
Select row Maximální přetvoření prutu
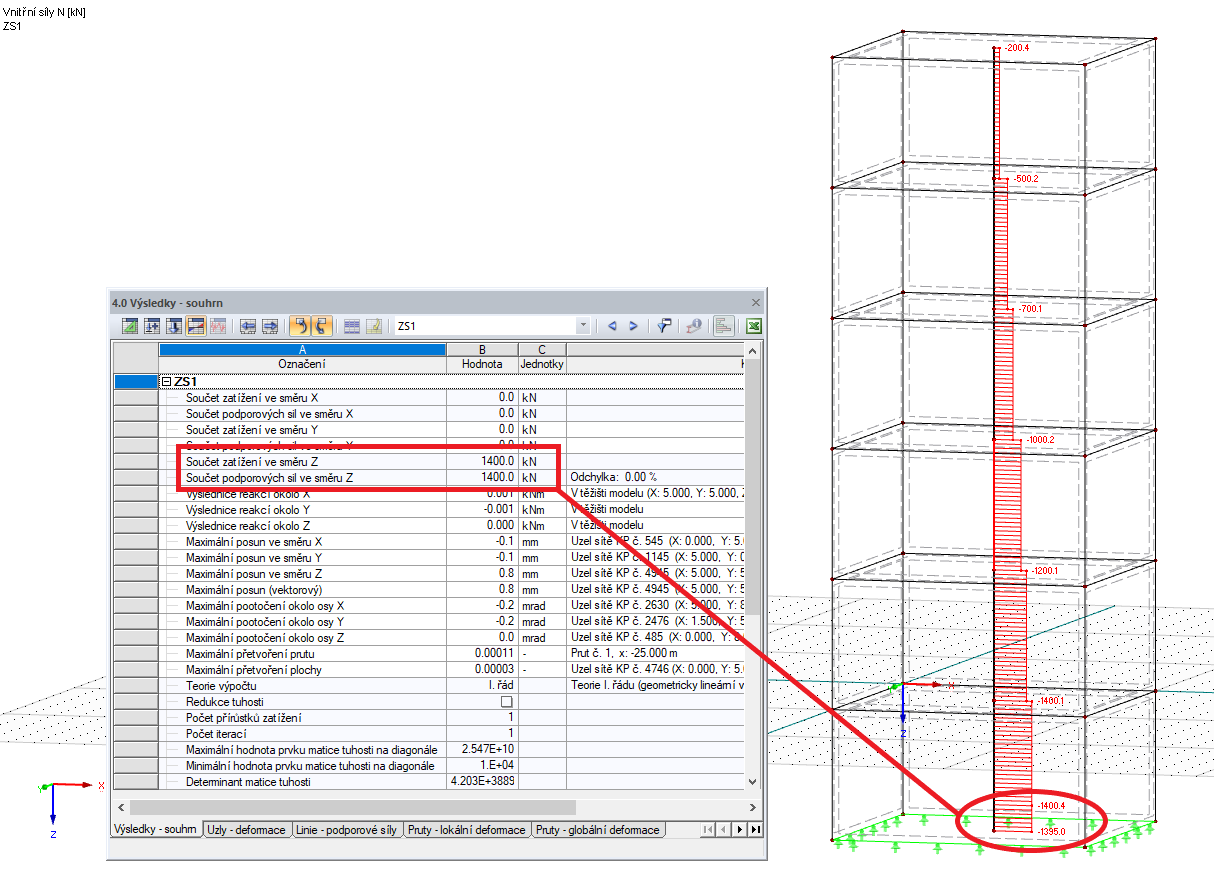pos(430,653)
